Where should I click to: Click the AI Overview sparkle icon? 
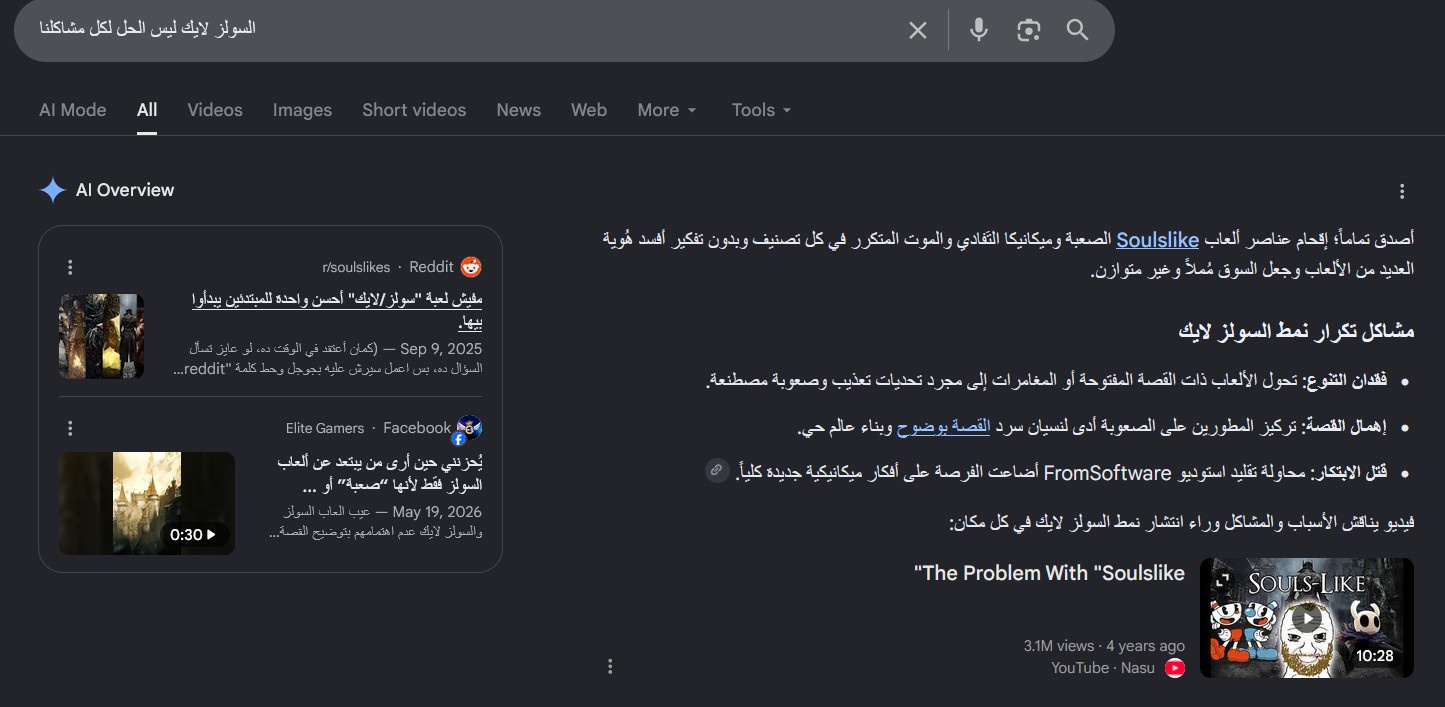(x=52, y=190)
